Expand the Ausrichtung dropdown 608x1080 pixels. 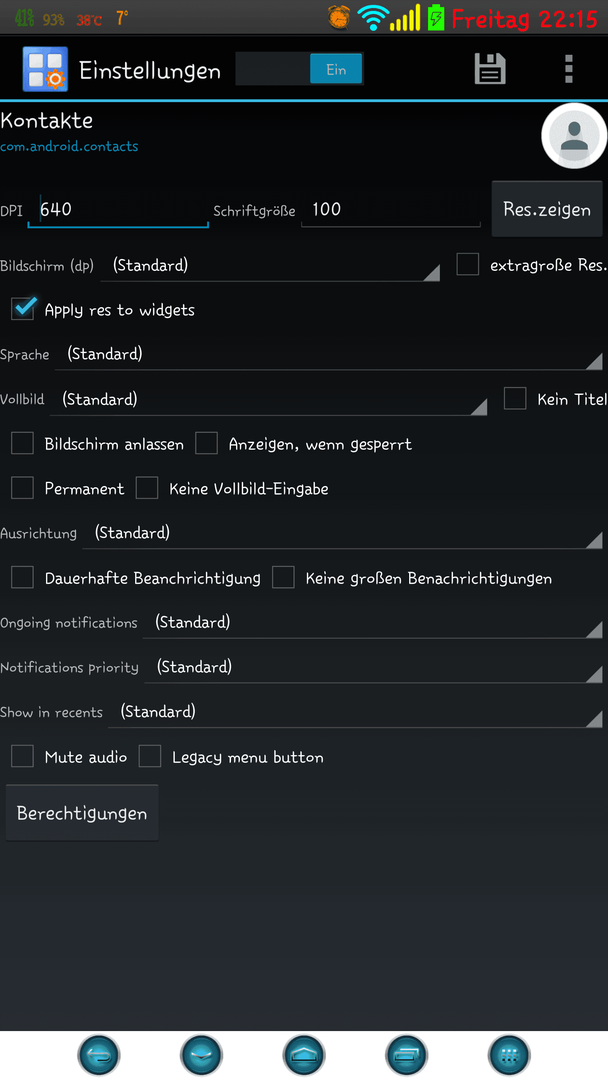click(342, 533)
